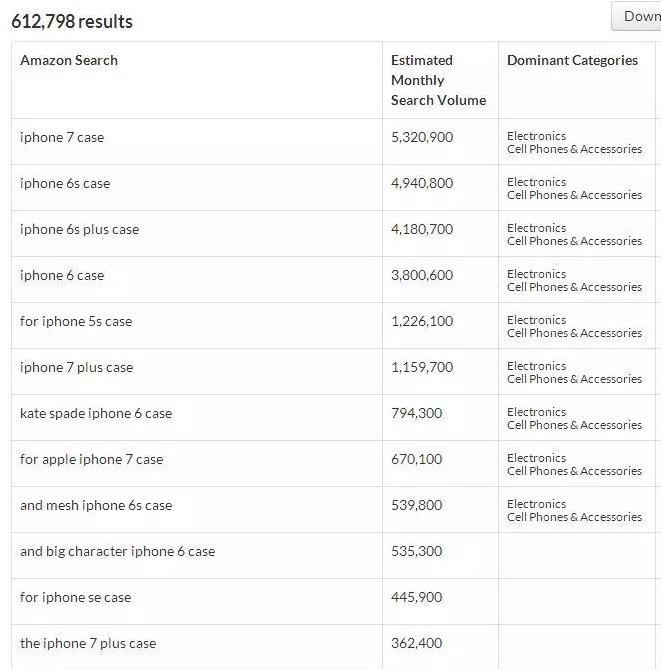The height and width of the screenshot is (669, 661).
Task: Select the "iphone 7 plus case" search term
Action: coord(76,368)
